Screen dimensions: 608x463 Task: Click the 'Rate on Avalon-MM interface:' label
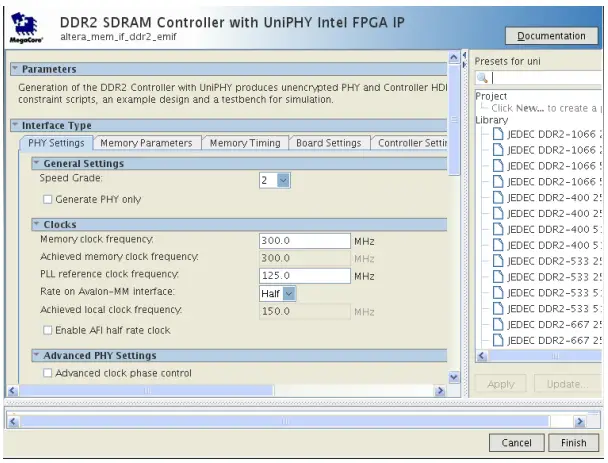point(107,292)
